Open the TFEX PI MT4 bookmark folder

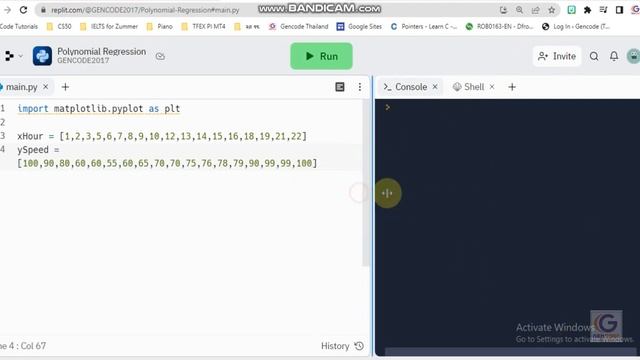pos(203,27)
